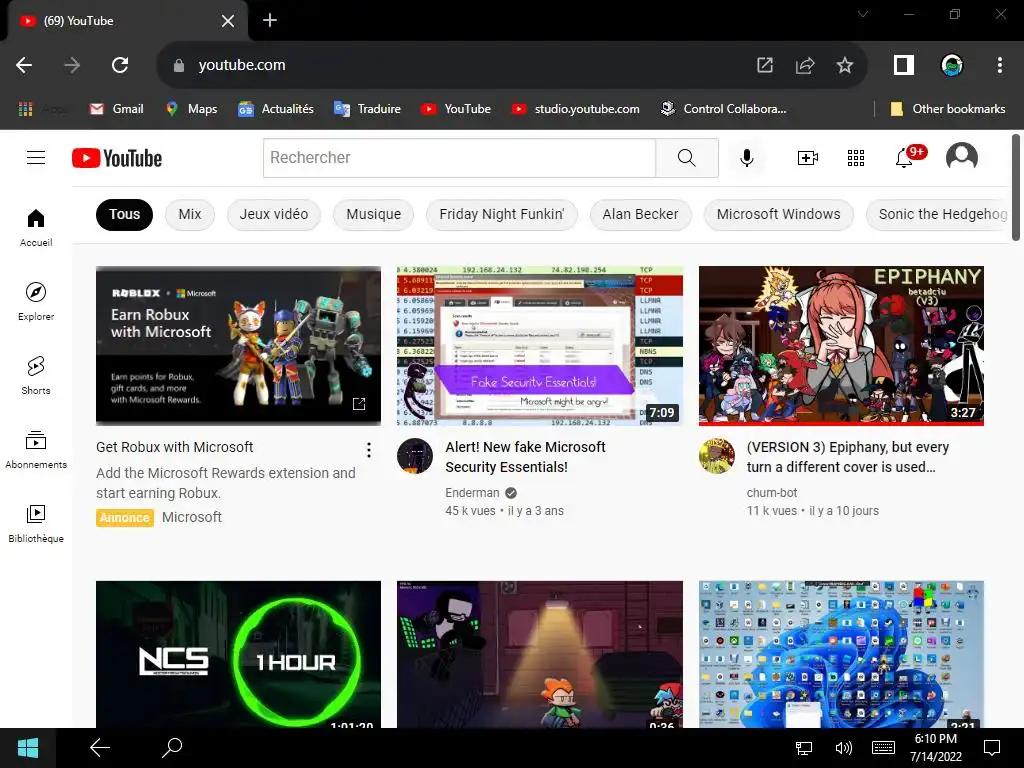Open the tab search dropdown chevron
The image size is (1024, 768).
863,14
